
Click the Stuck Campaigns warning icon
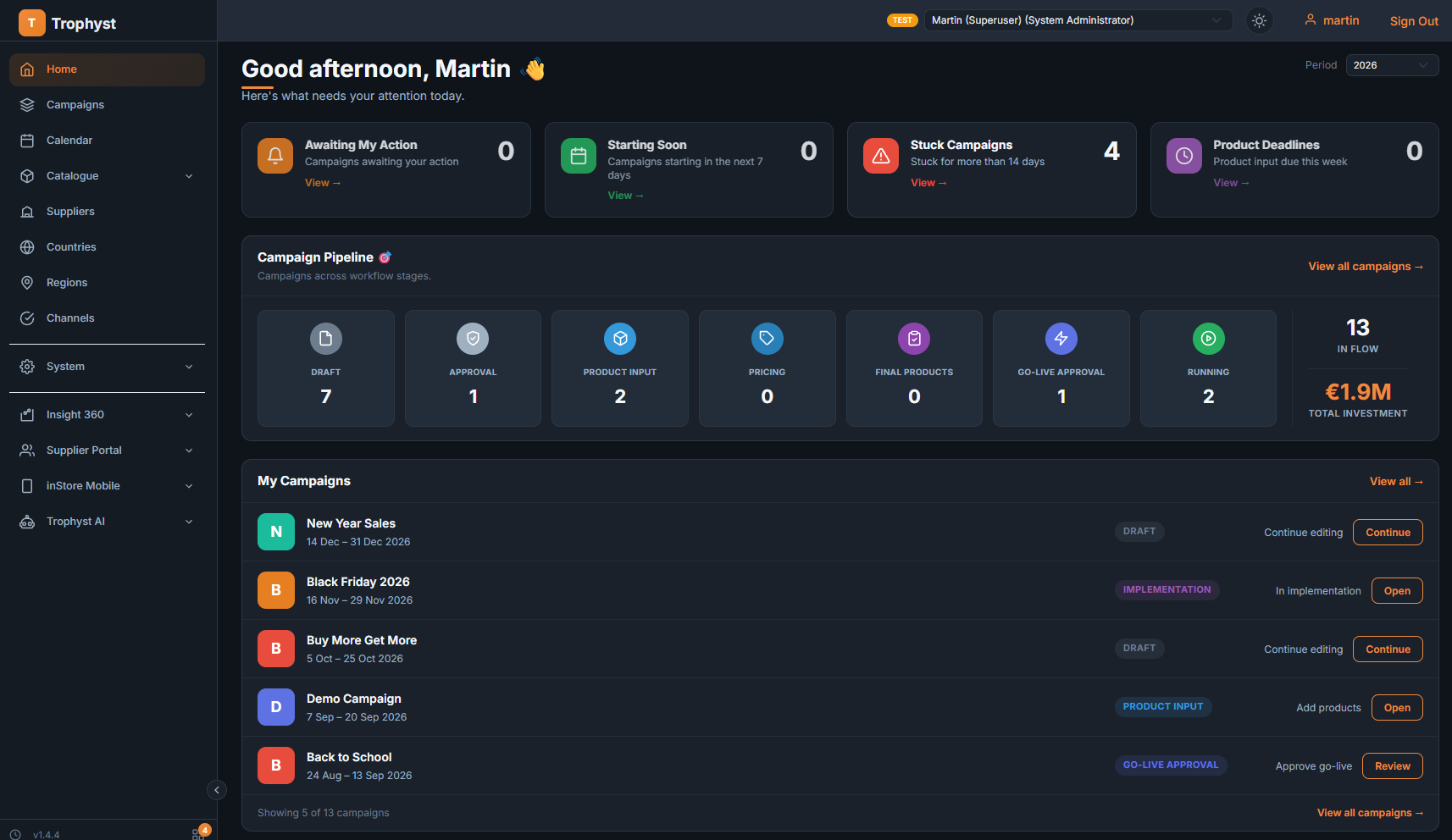881,156
